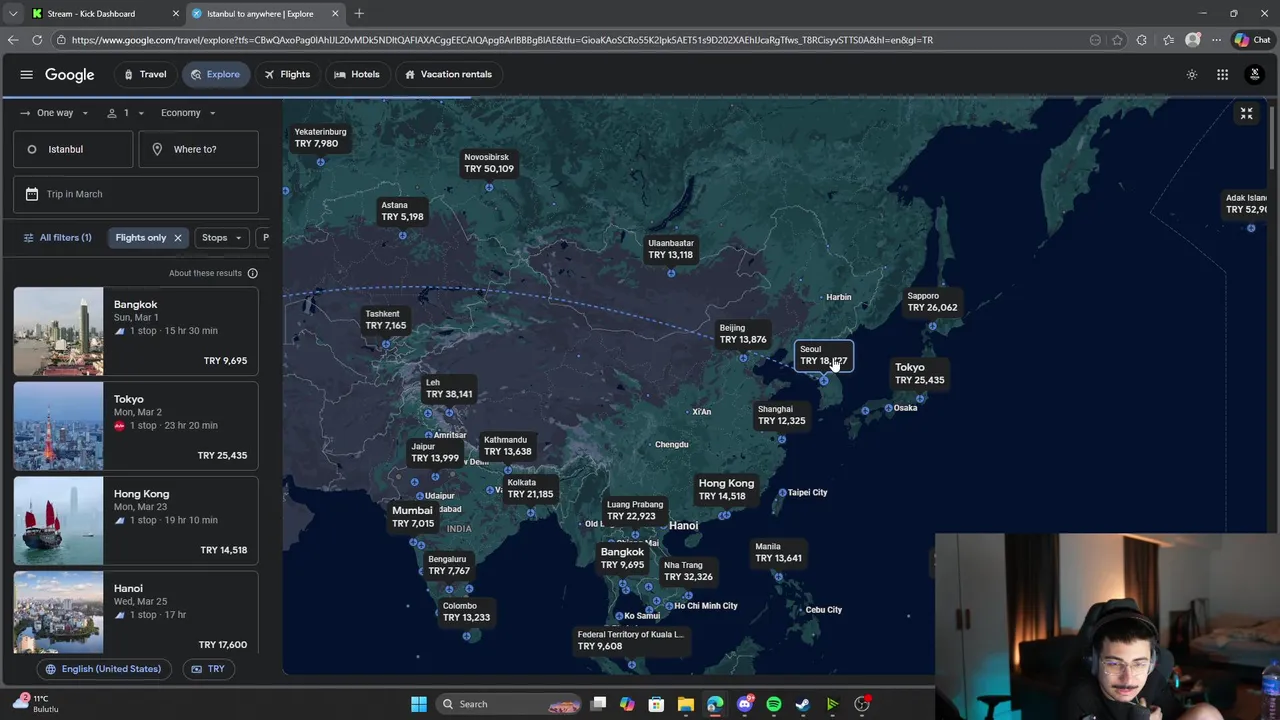Viewport: 1280px width, 720px height.
Task: Reload the page with browser refresh icon
Action: coord(37,40)
